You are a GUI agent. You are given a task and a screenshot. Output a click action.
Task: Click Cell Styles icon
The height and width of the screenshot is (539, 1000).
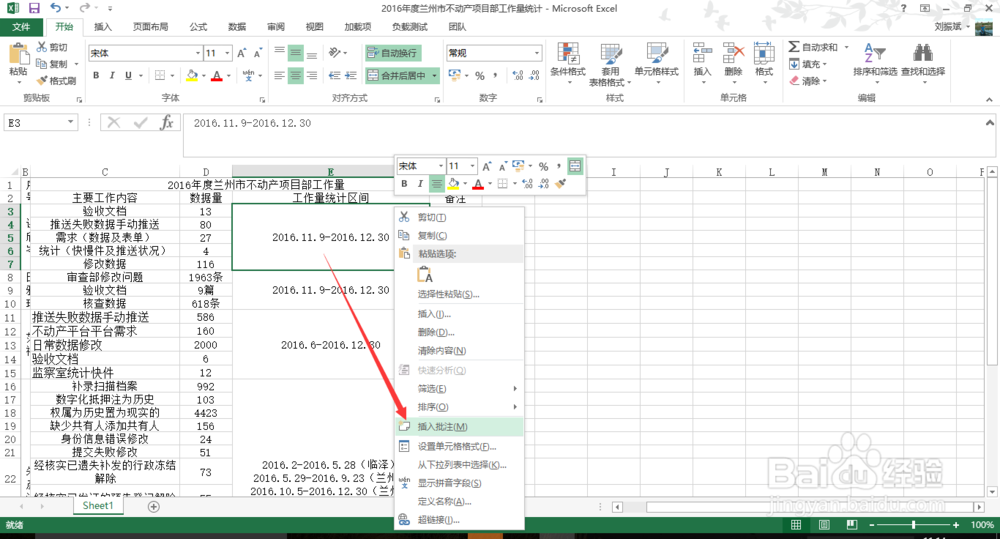(x=656, y=54)
